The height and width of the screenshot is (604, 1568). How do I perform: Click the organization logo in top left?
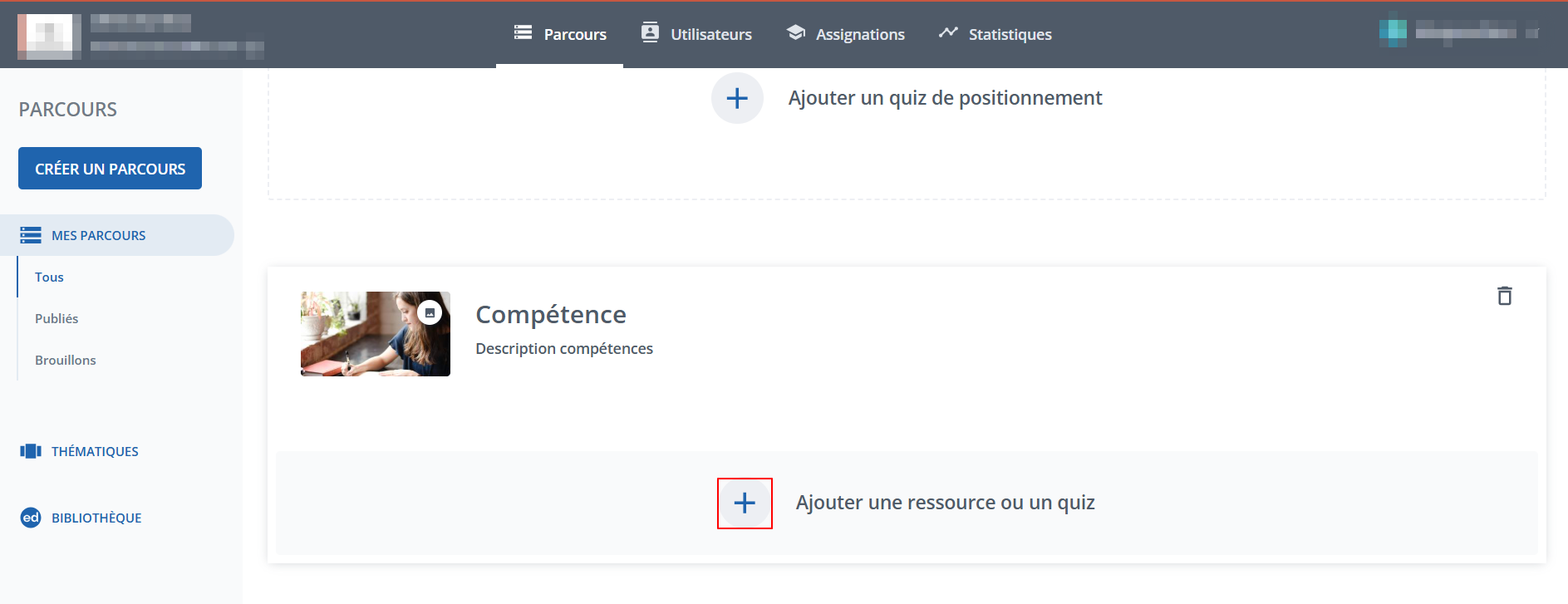50,36
